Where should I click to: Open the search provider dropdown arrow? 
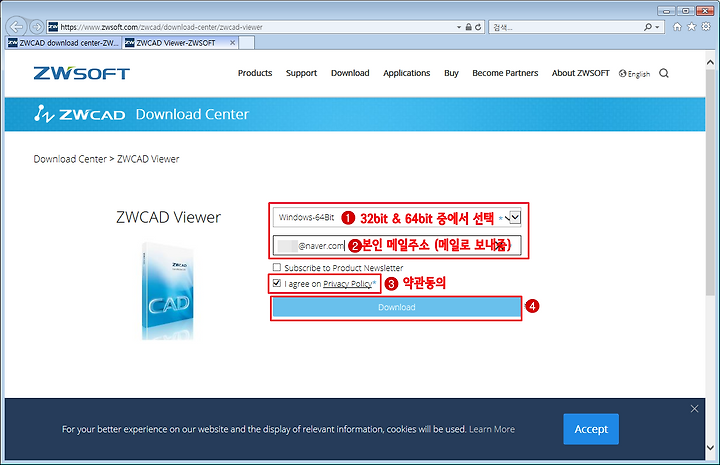pyautogui.click(x=657, y=28)
